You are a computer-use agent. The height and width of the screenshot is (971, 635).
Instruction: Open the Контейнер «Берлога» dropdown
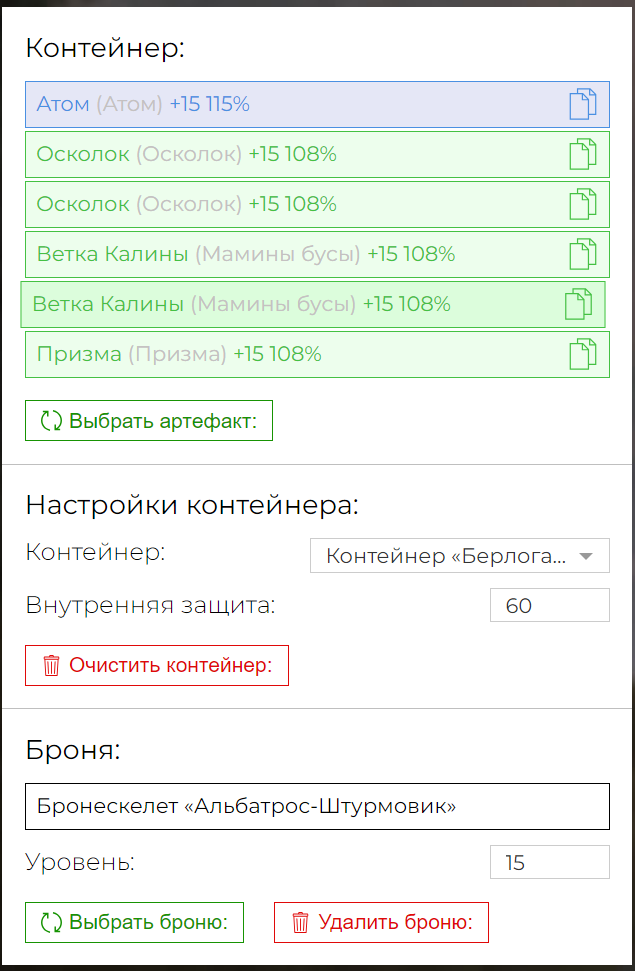pyautogui.click(x=447, y=556)
